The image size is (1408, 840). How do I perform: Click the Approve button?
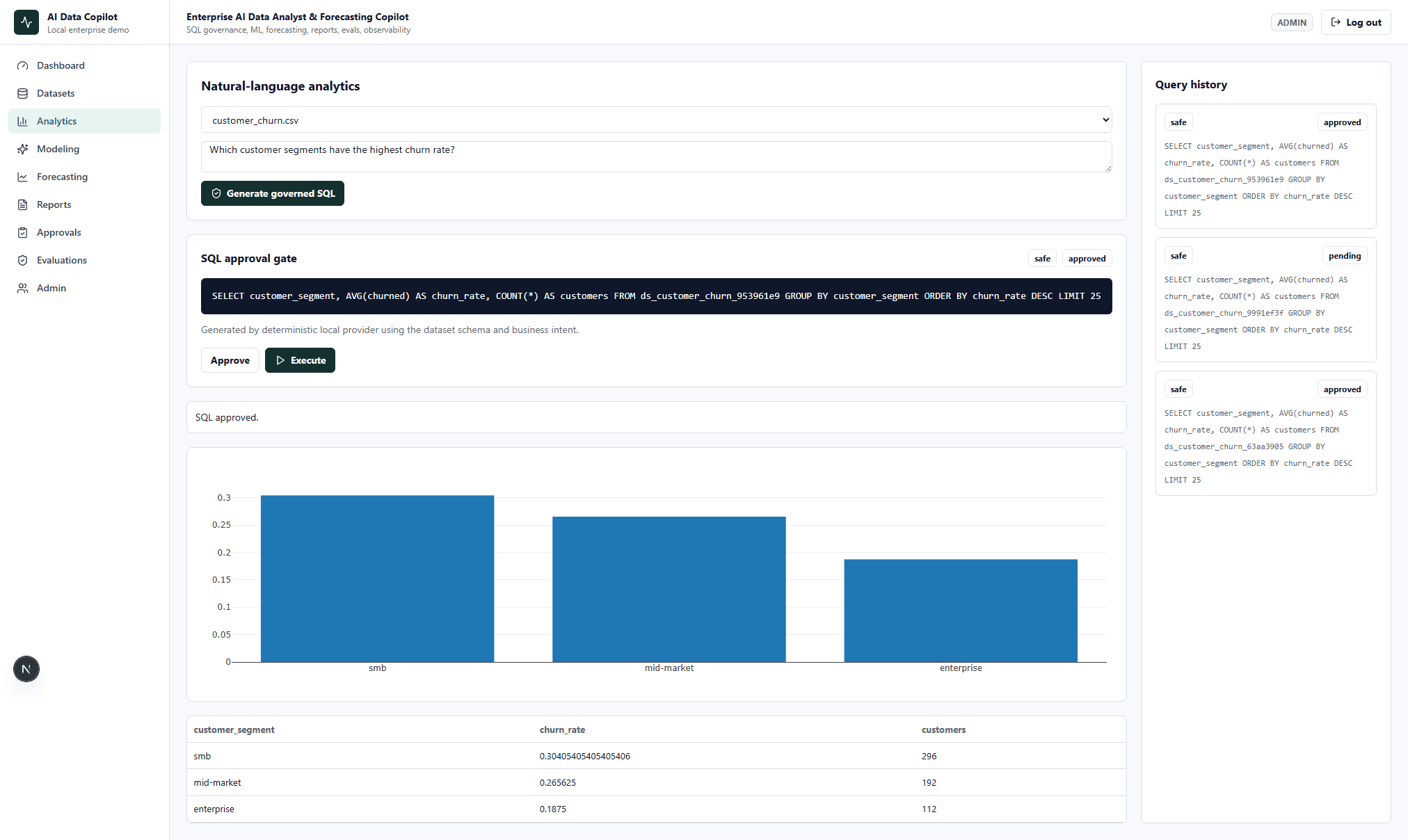230,360
